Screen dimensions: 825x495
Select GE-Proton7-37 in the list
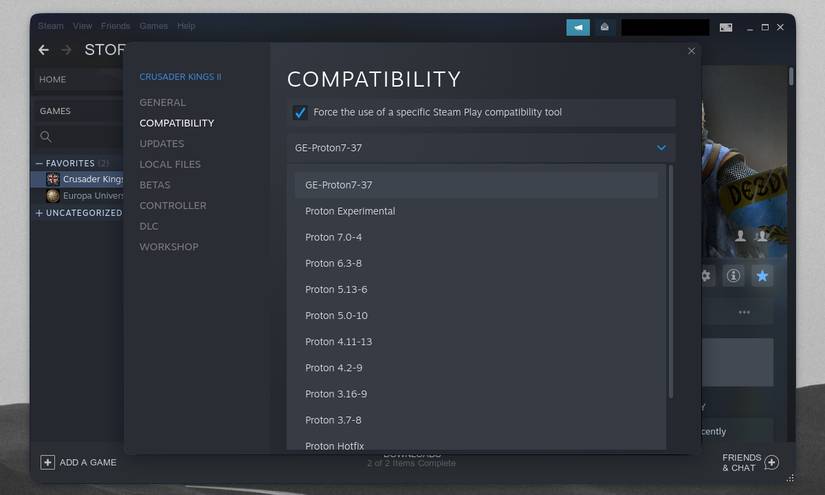(476, 185)
